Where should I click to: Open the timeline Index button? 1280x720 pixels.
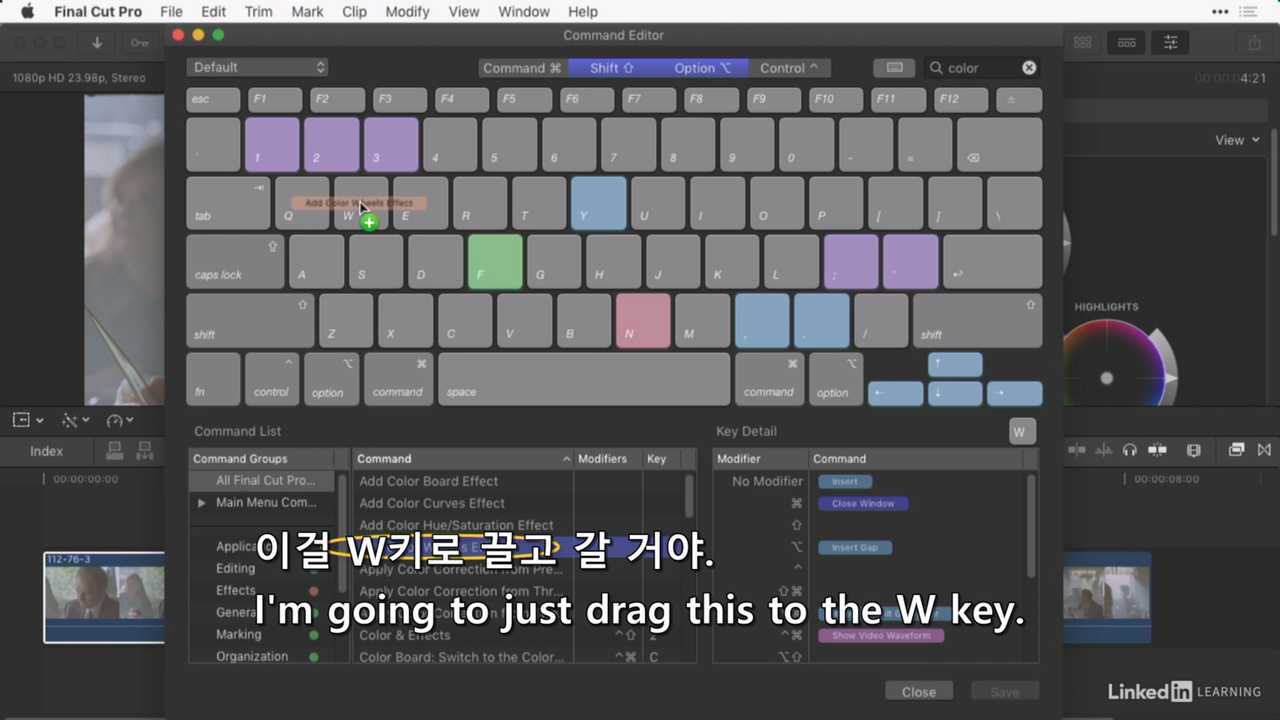click(x=46, y=451)
